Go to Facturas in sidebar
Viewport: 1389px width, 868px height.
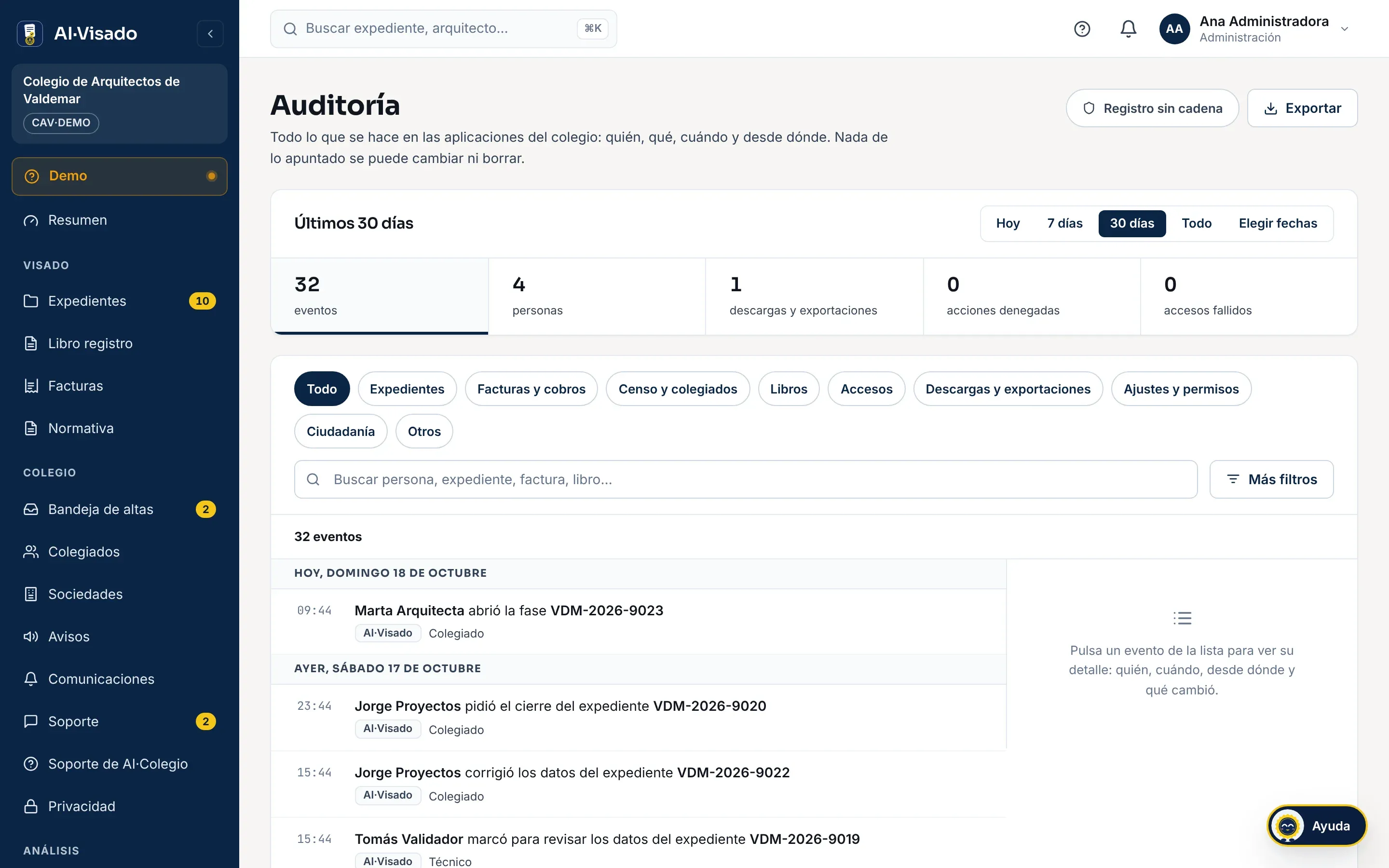click(x=120, y=386)
